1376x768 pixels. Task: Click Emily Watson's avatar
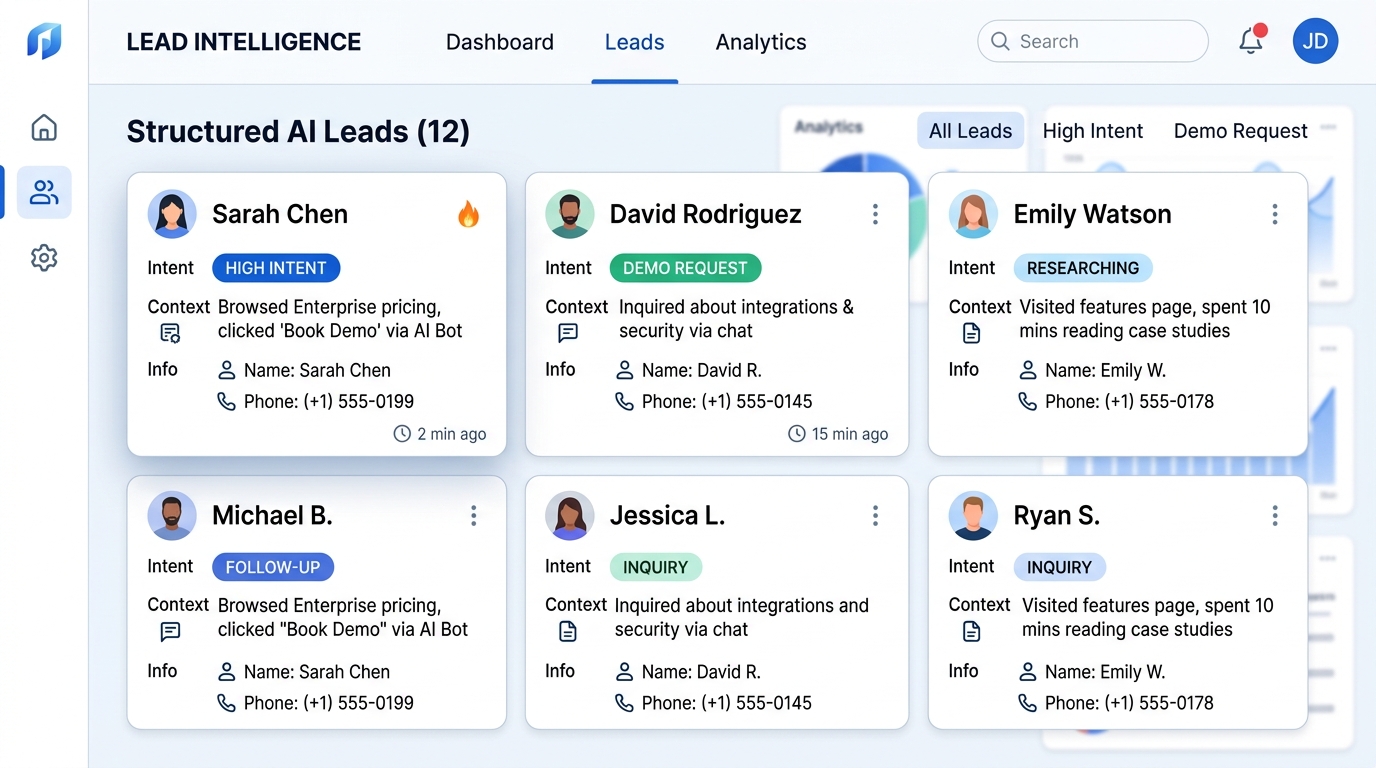point(973,214)
